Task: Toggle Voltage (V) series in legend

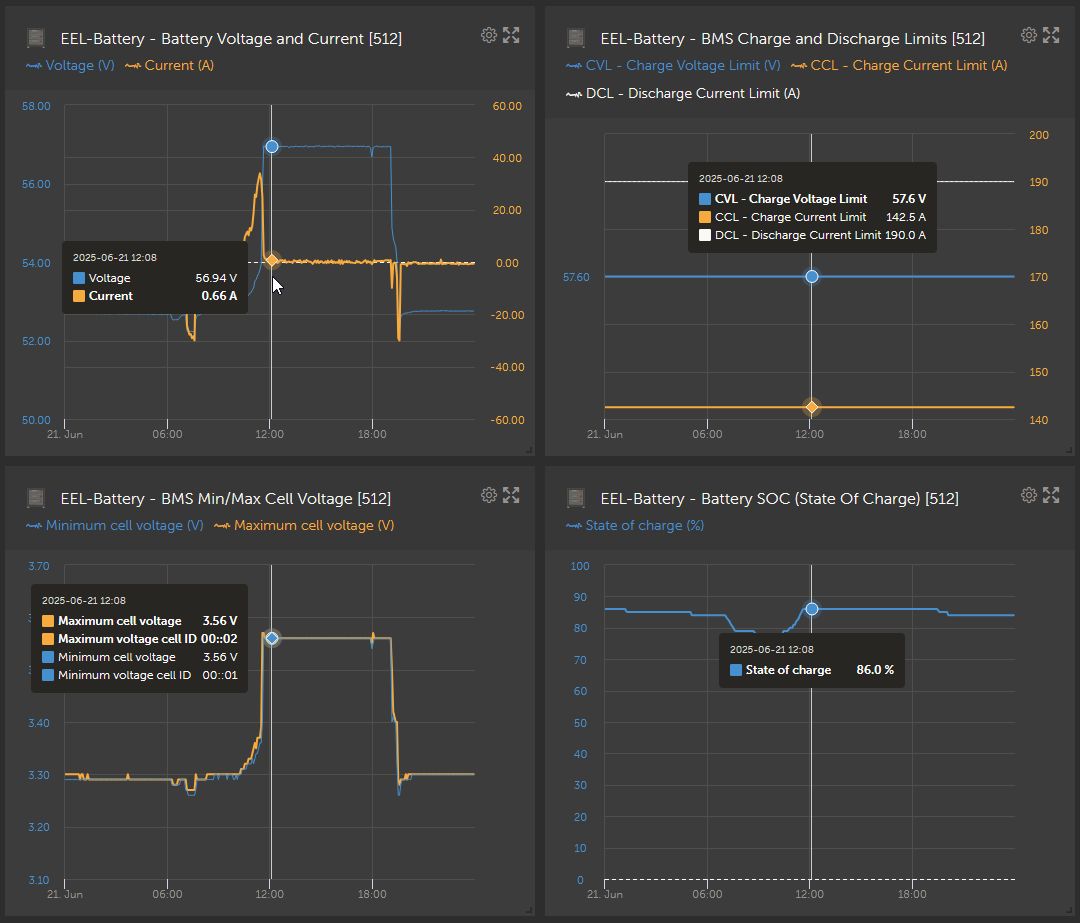Action: pyautogui.click(x=70, y=65)
